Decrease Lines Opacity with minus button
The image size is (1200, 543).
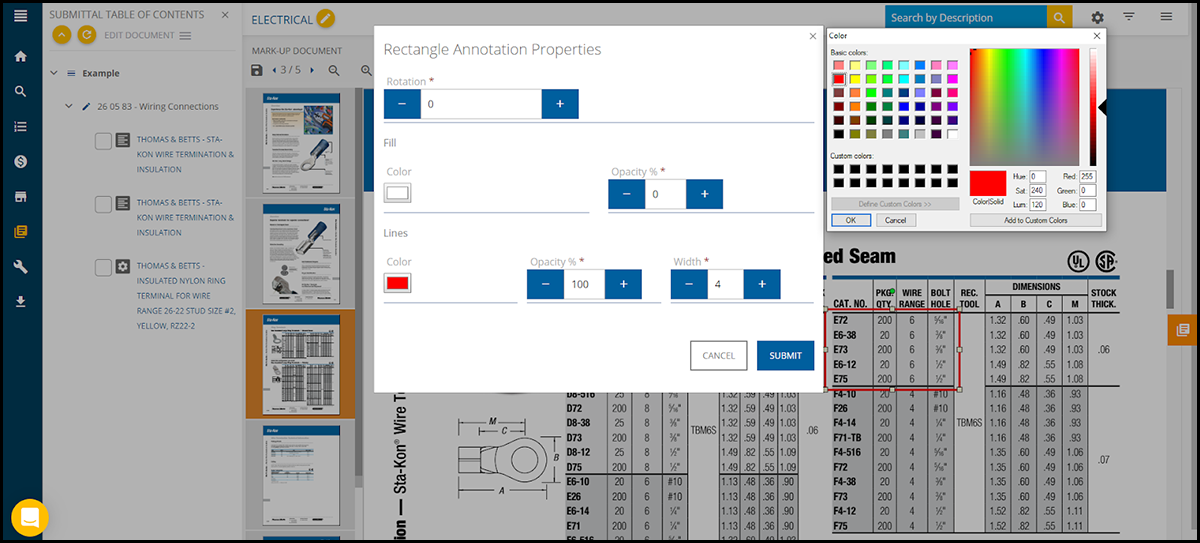coord(545,285)
